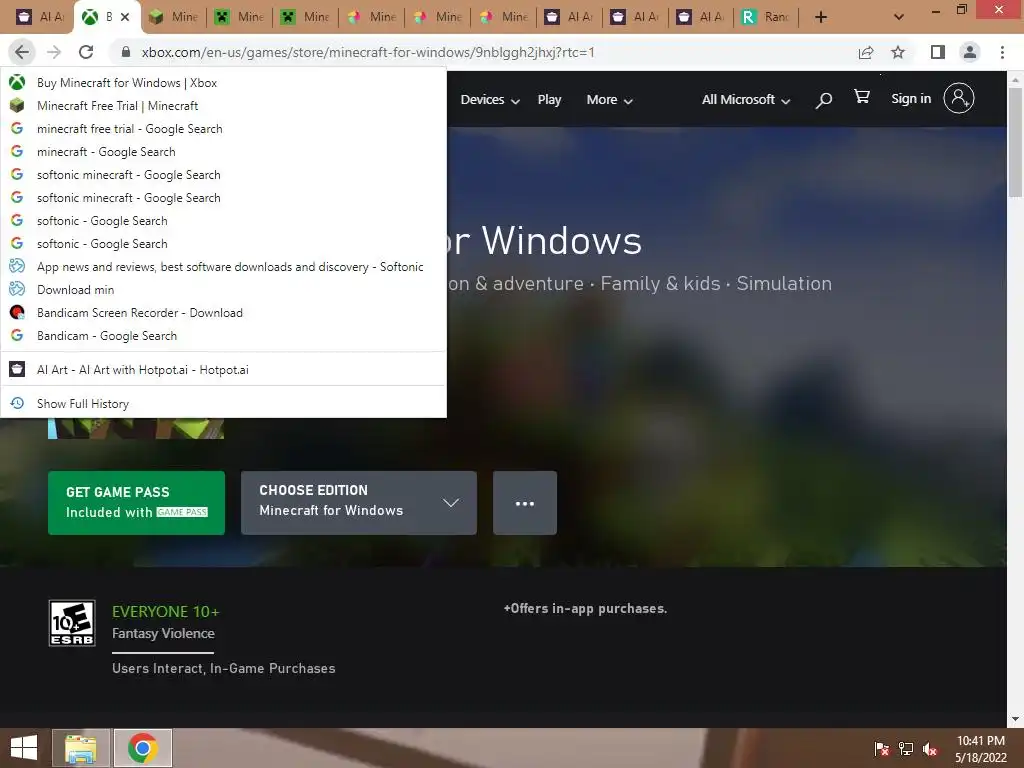
Task: Click the EVERYONE 10+ link
Action: coord(166,612)
